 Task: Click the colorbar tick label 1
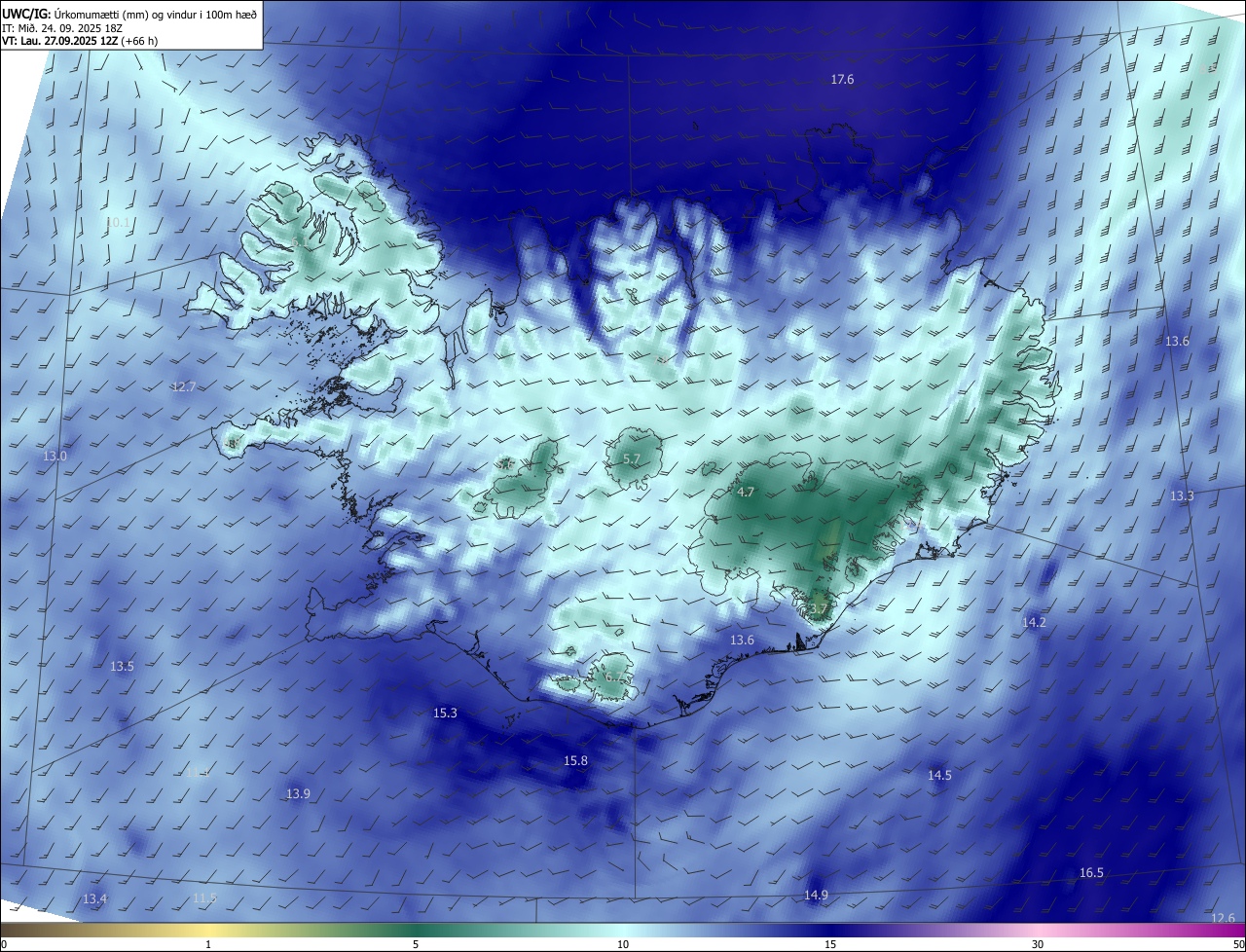(x=208, y=944)
